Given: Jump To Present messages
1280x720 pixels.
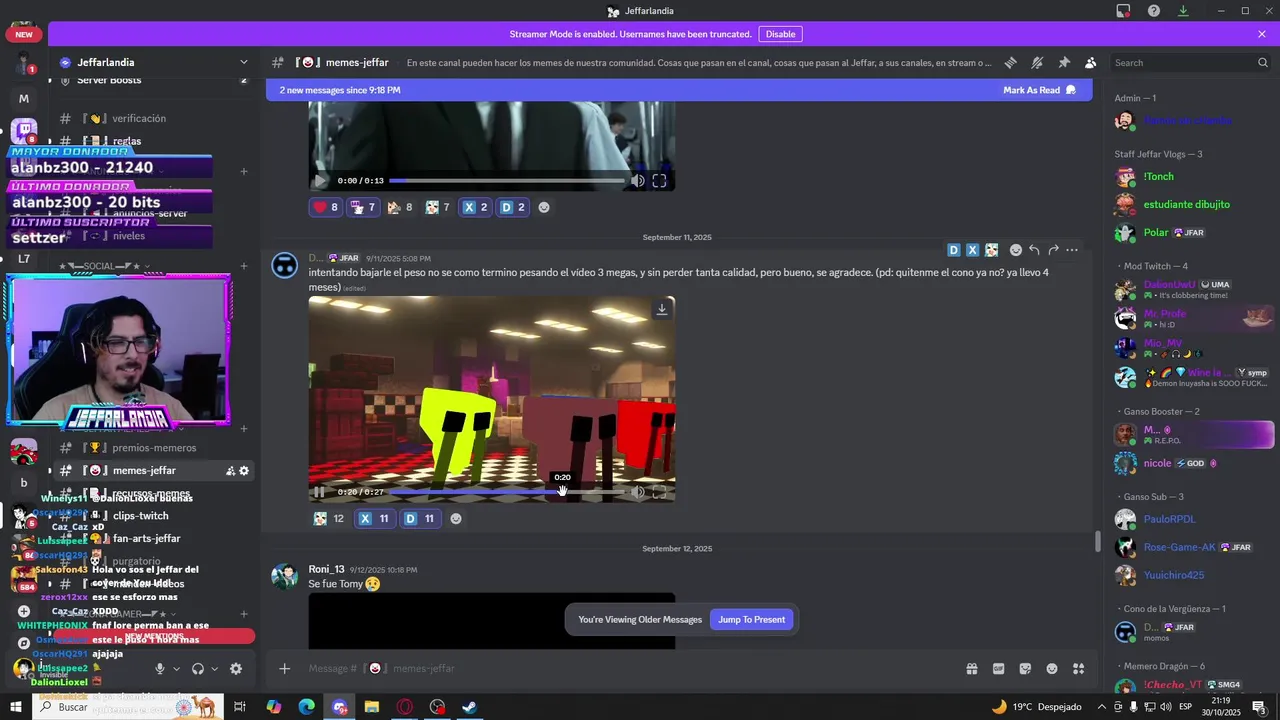Looking at the screenshot, I should [752, 619].
